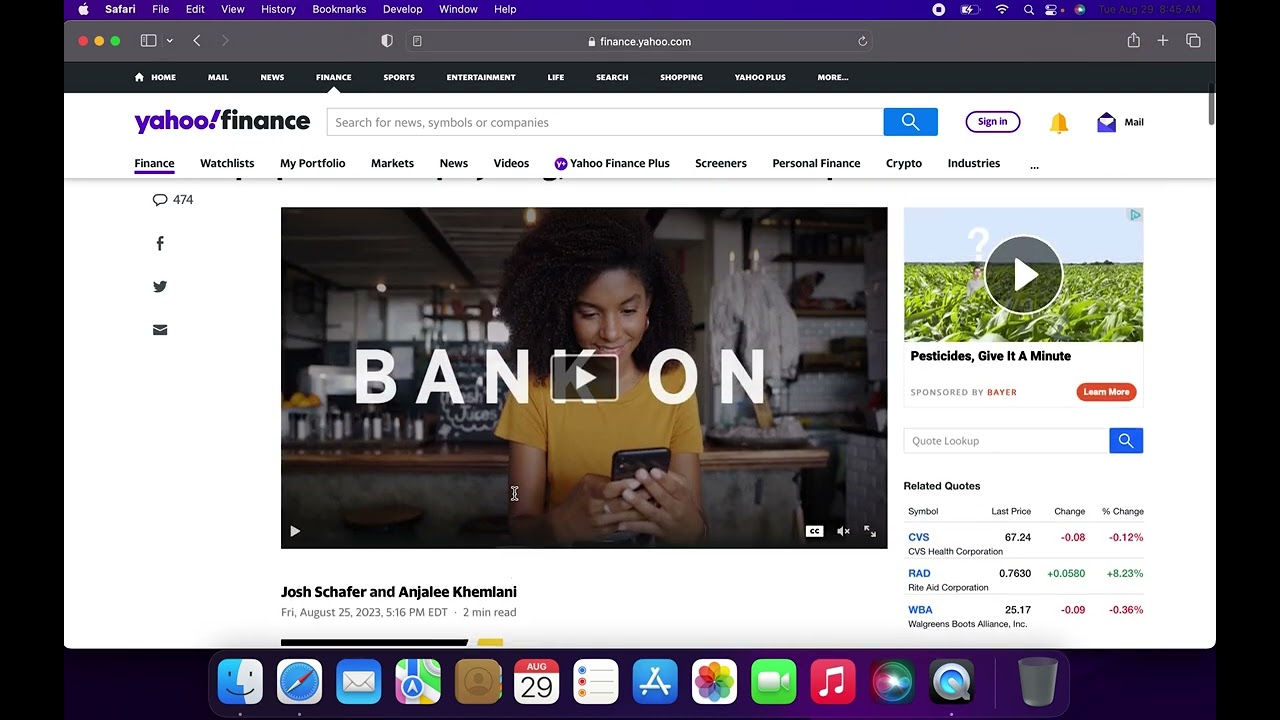
Task: Show Safari sidebar
Action: tap(148, 41)
